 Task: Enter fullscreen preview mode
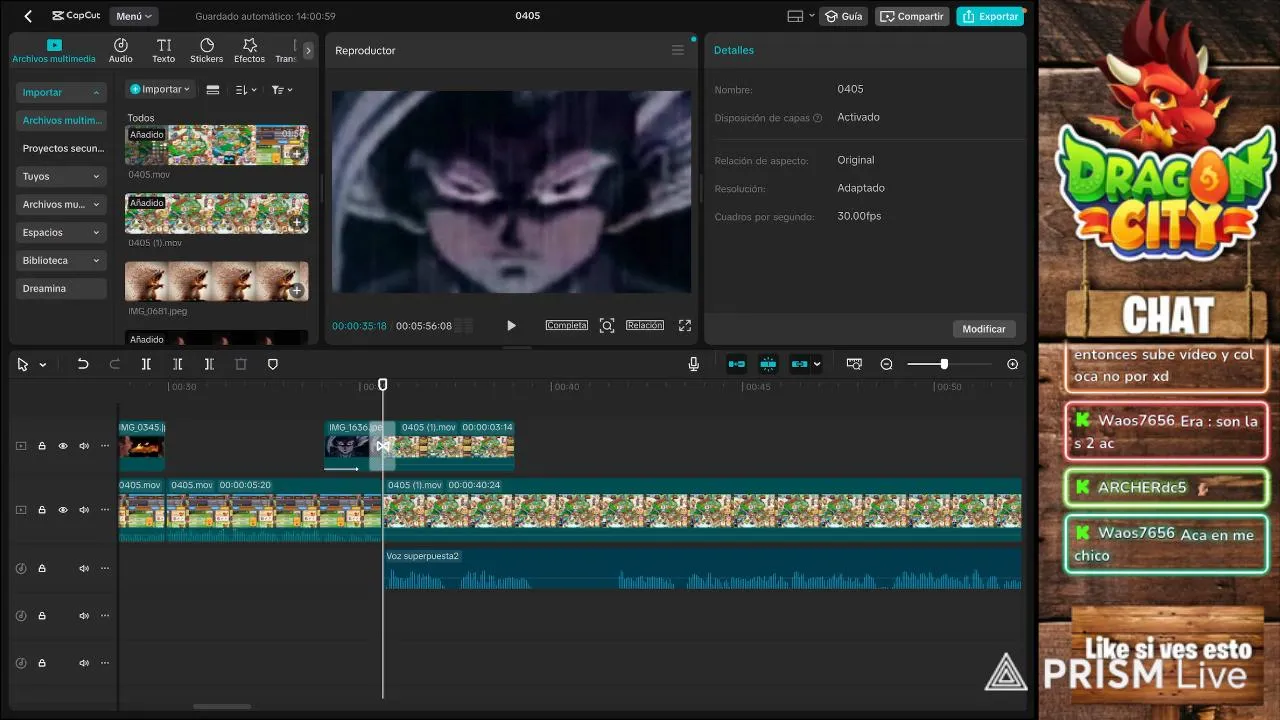(685, 325)
